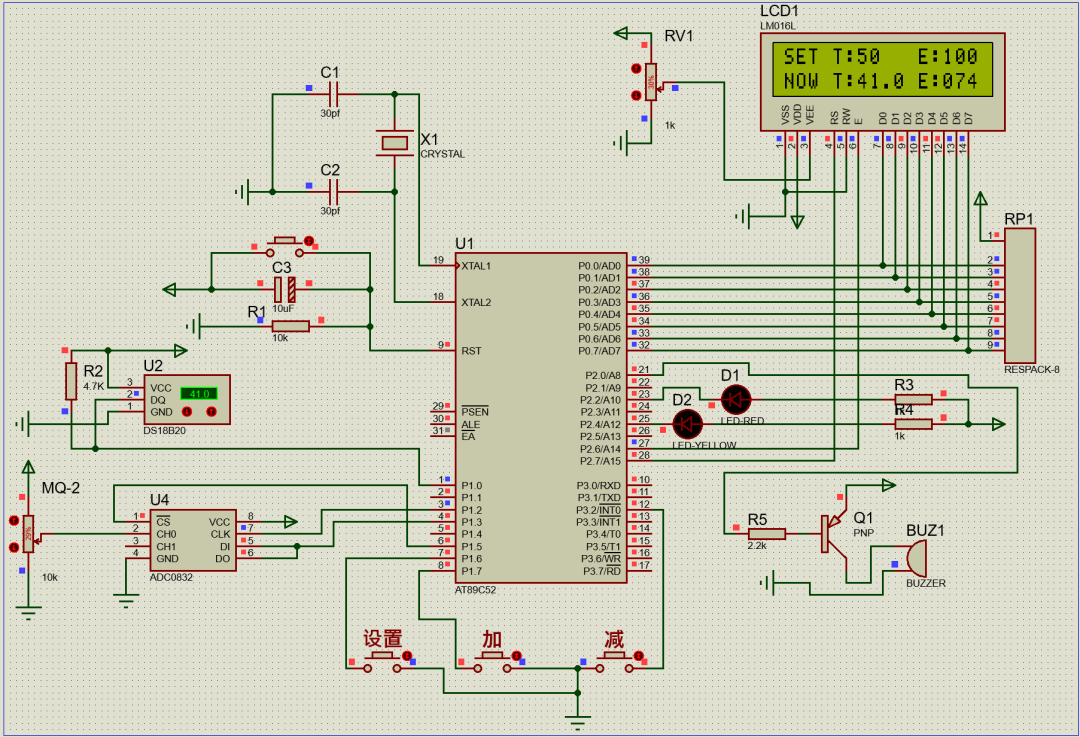Image resolution: width=1080 pixels, height=737 pixels.
Task: Select the X1 crystal oscillator symbol
Action: (x=395, y=143)
